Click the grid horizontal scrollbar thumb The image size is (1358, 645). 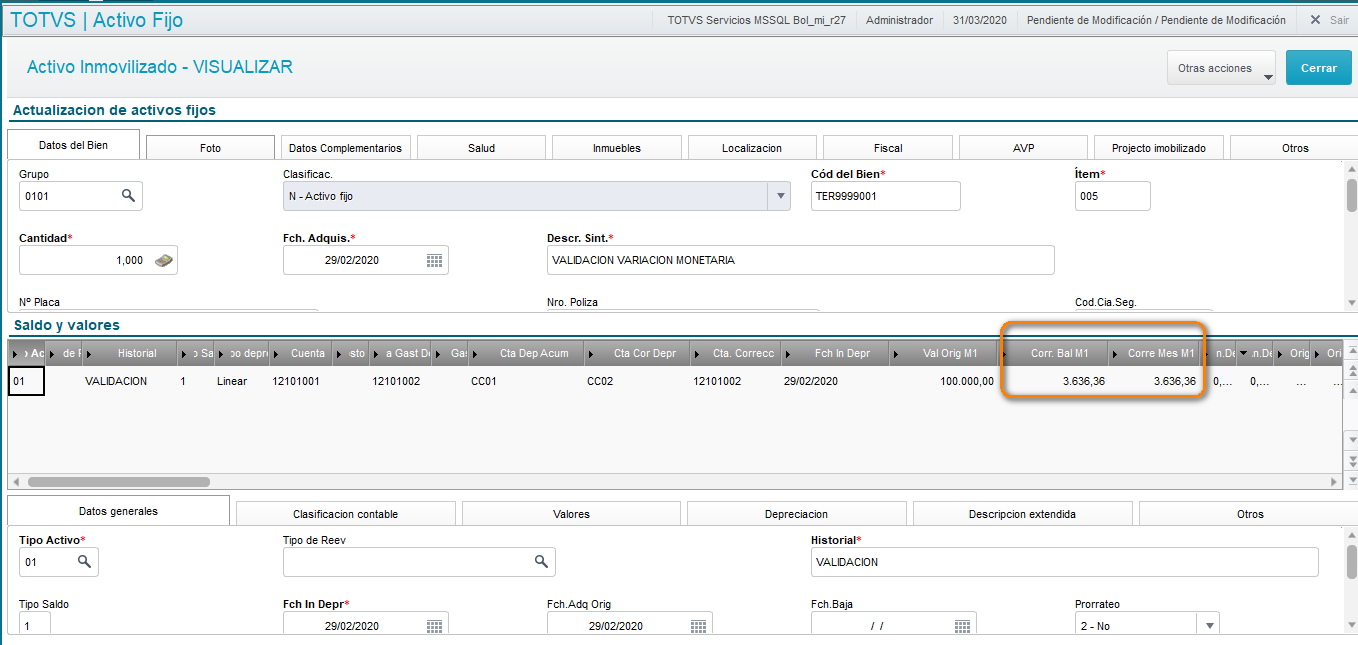click(x=118, y=482)
